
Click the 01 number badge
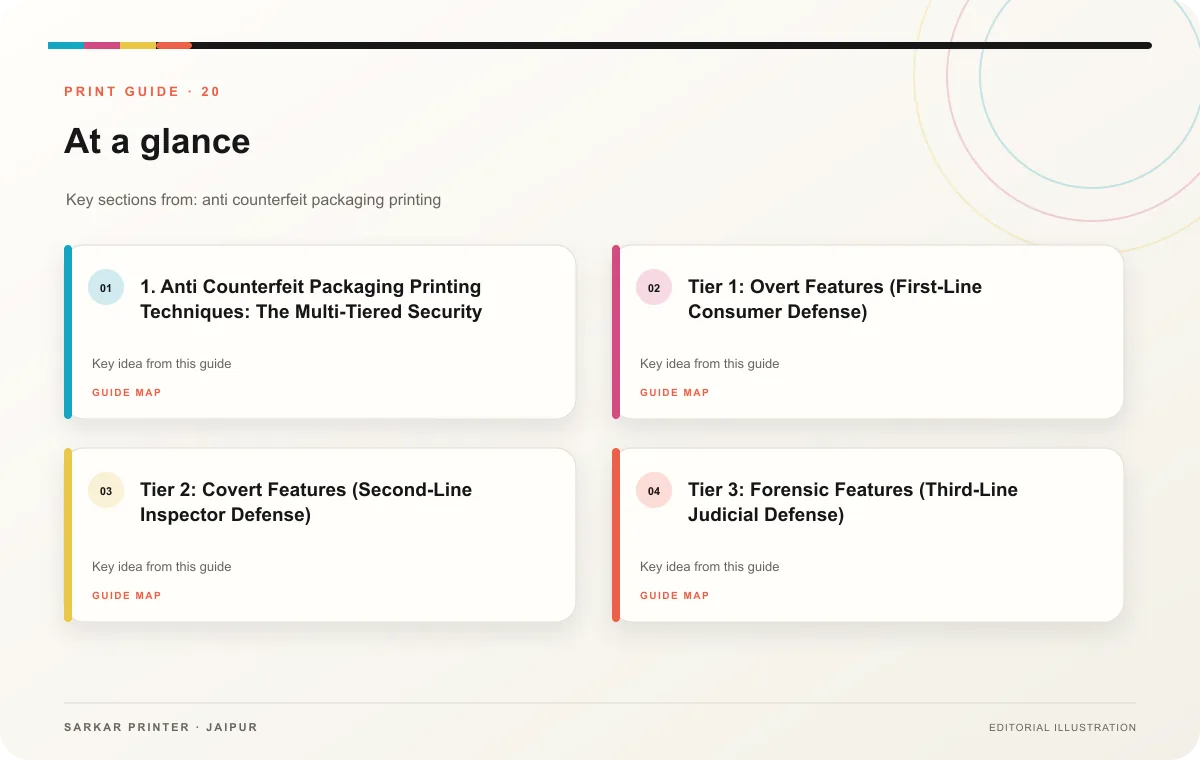tap(106, 288)
